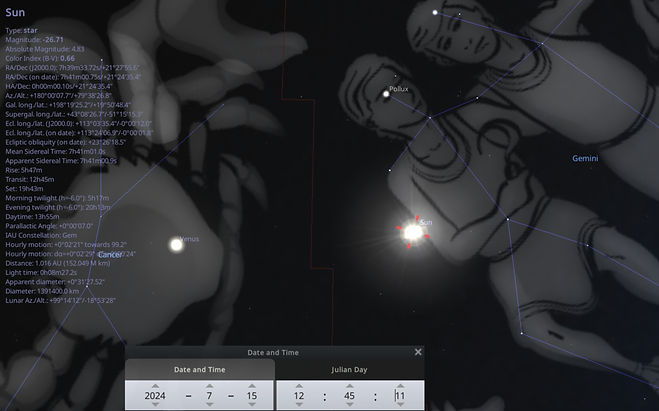Click the 'Type: star' info line

(21, 31)
